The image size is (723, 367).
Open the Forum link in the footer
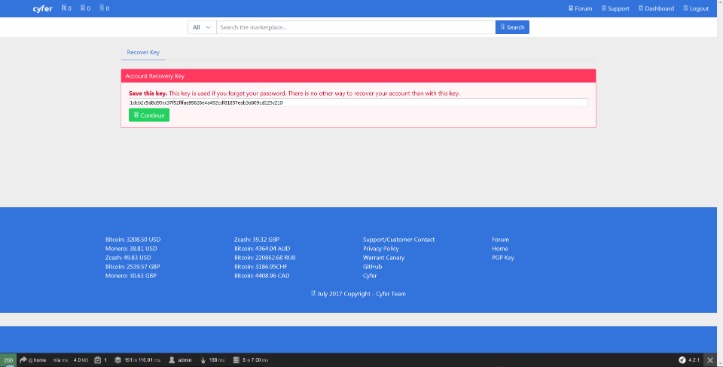(500, 240)
